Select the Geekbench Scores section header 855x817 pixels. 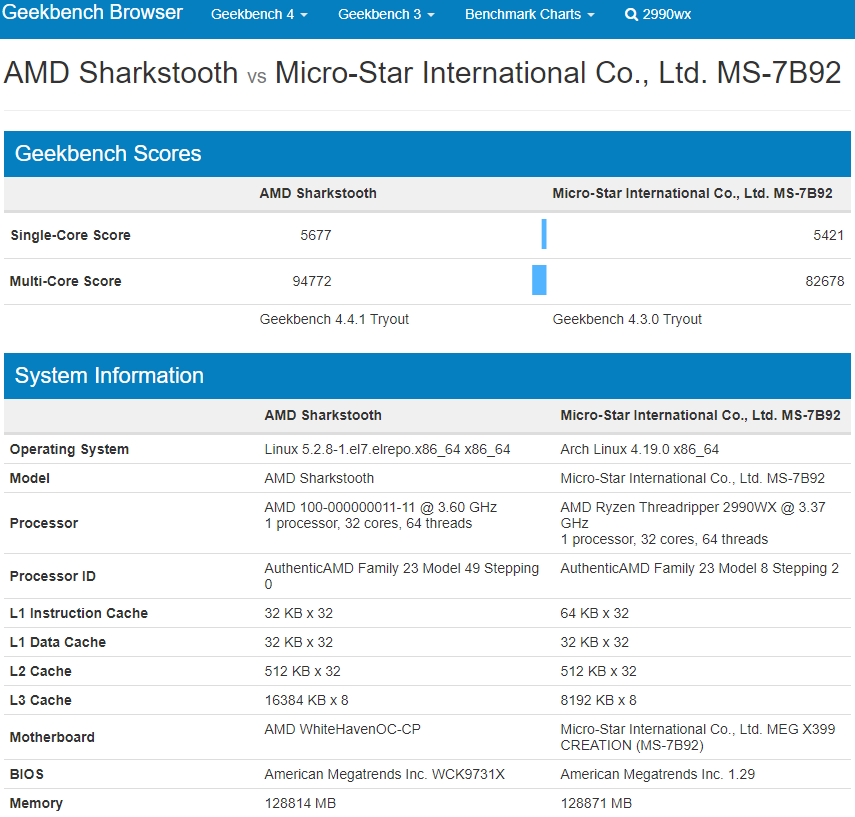[x=108, y=154]
